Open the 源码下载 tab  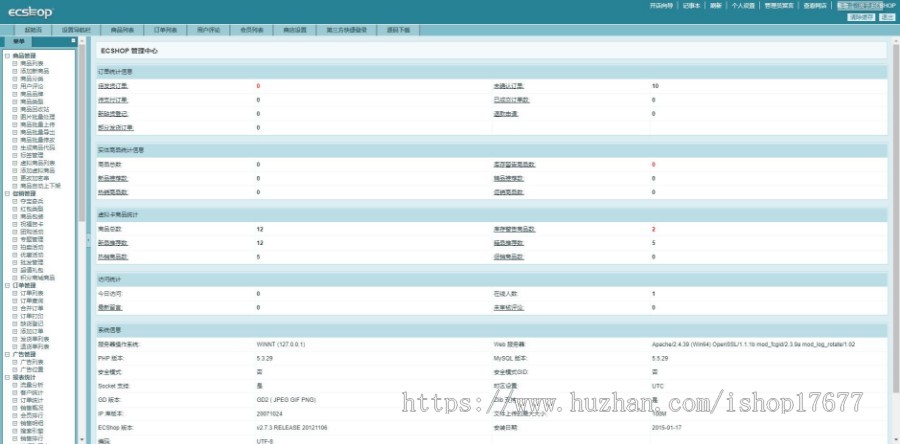pyautogui.click(x=398, y=30)
